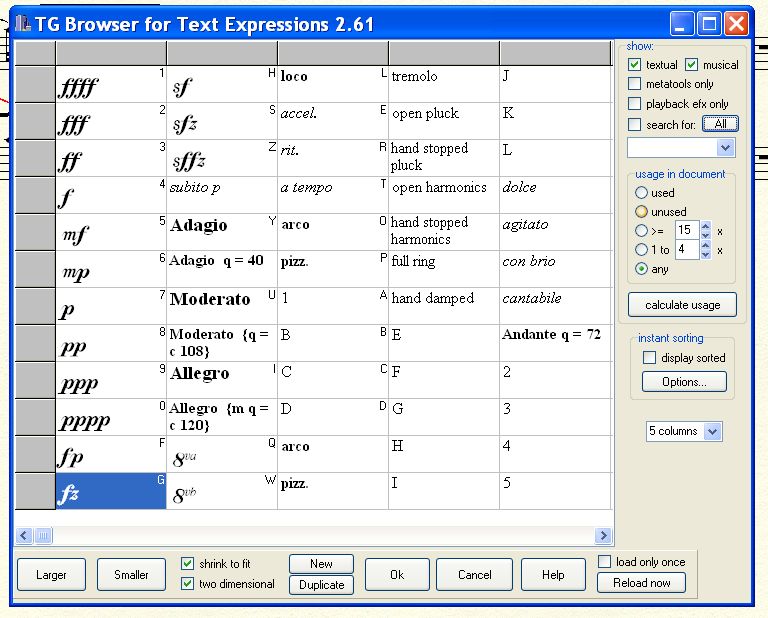Viewport: 768px width, 618px height.
Task: Select the unused radio button
Action: pos(641,212)
